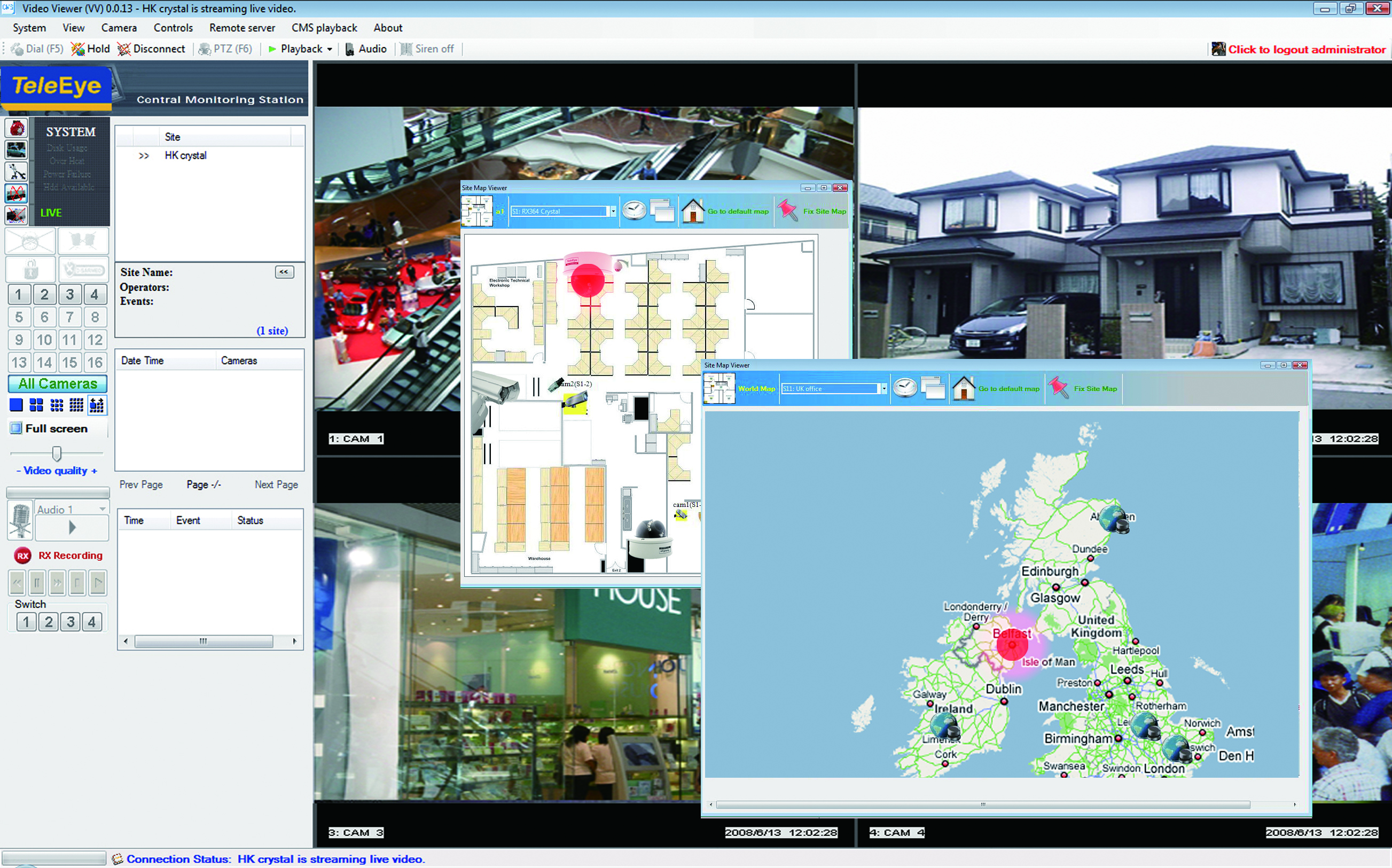Switch to quad-view layout
1392x868 pixels.
36,405
